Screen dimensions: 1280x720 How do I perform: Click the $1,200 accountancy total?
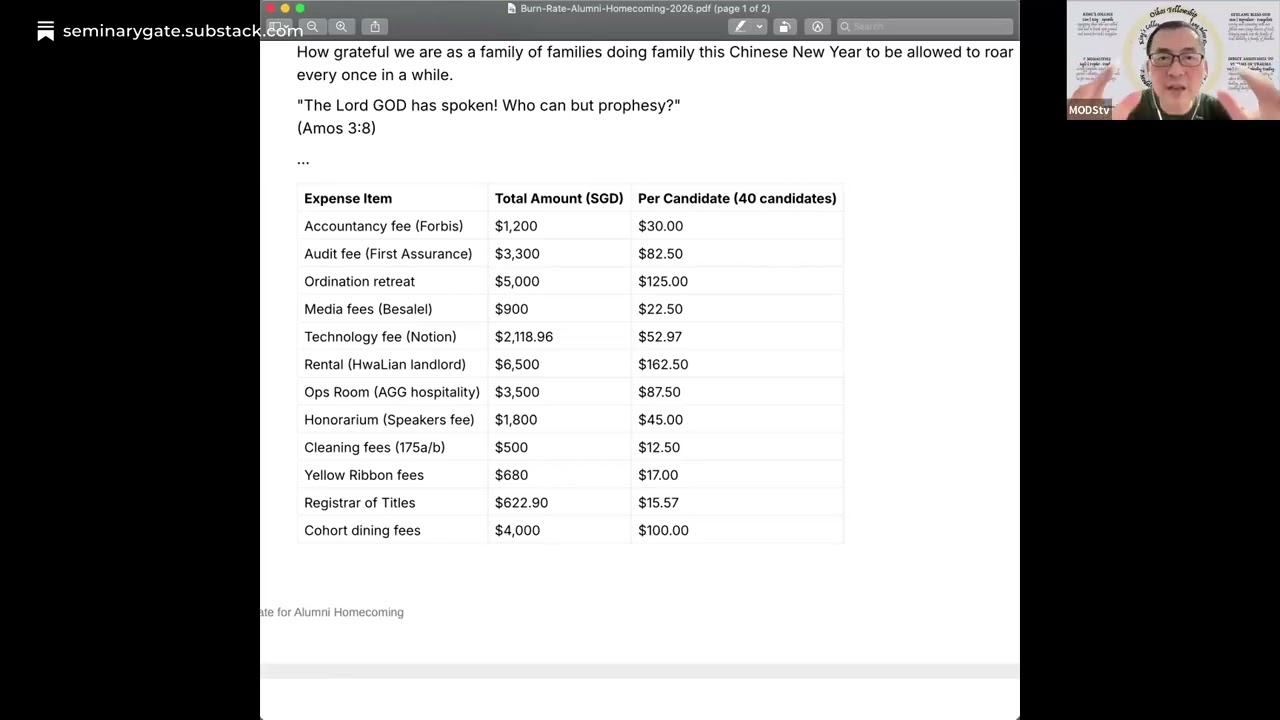516,226
